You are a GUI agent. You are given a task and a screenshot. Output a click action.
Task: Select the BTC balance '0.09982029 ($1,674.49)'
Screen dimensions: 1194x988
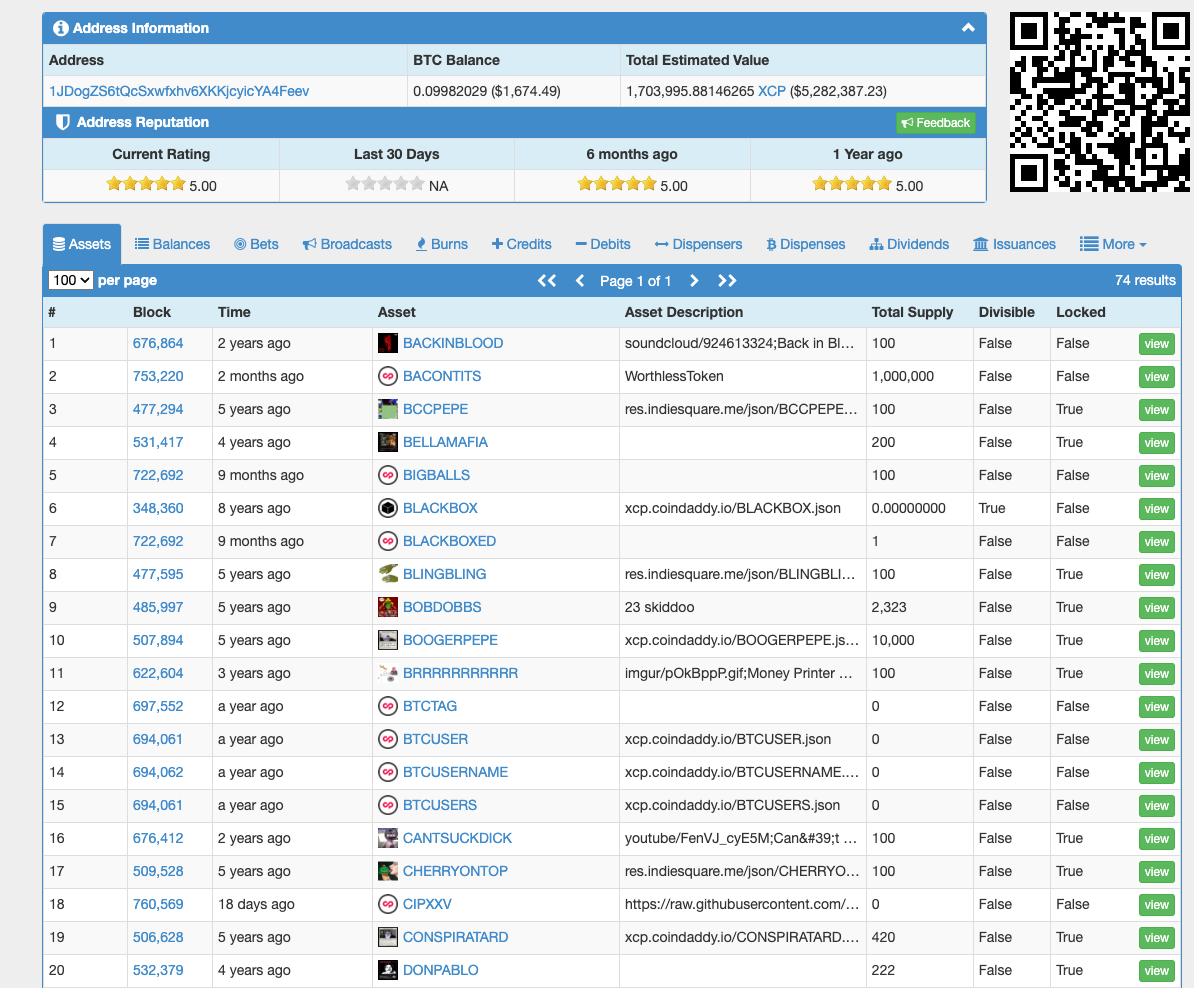[487, 91]
